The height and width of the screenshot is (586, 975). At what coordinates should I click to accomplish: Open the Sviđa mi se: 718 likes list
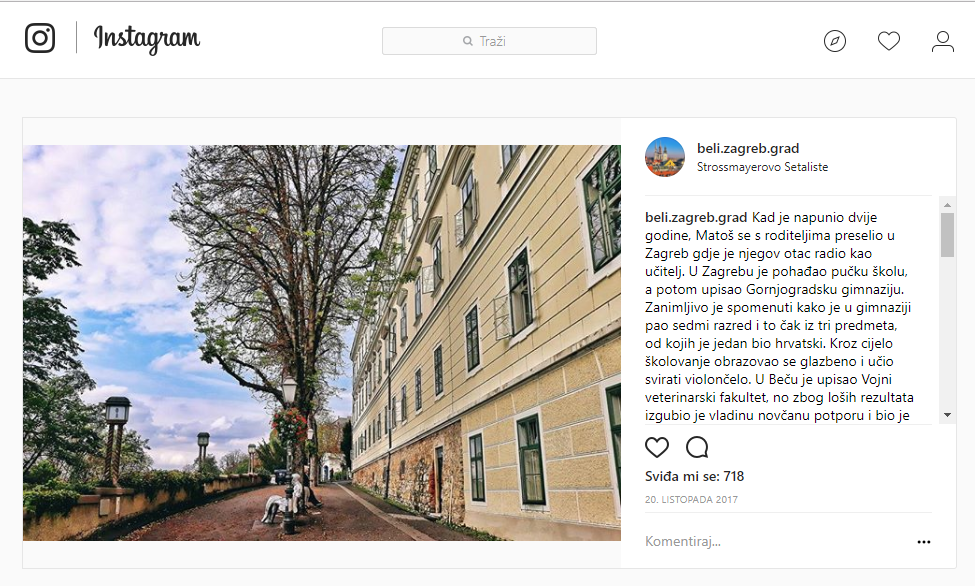click(x=695, y=477)
